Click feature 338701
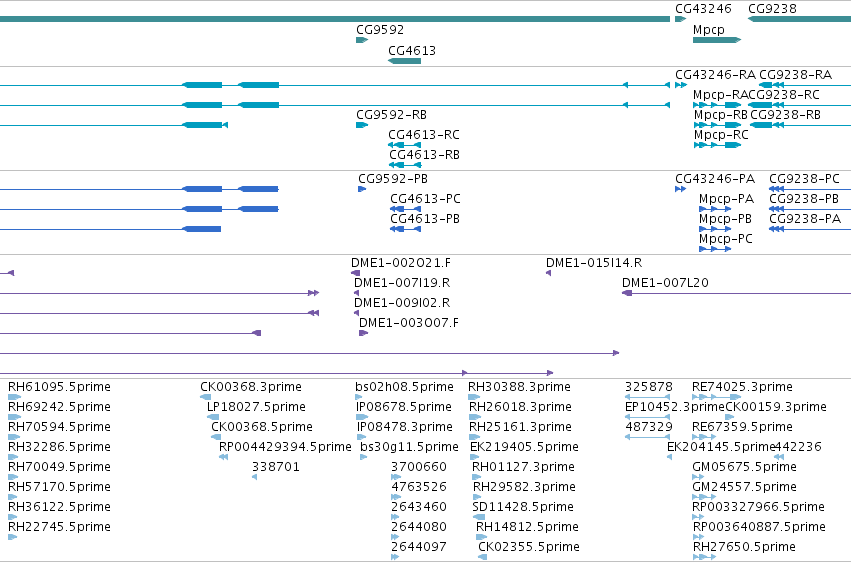Viewport: 851px width, 562px height. pos(255,477)
